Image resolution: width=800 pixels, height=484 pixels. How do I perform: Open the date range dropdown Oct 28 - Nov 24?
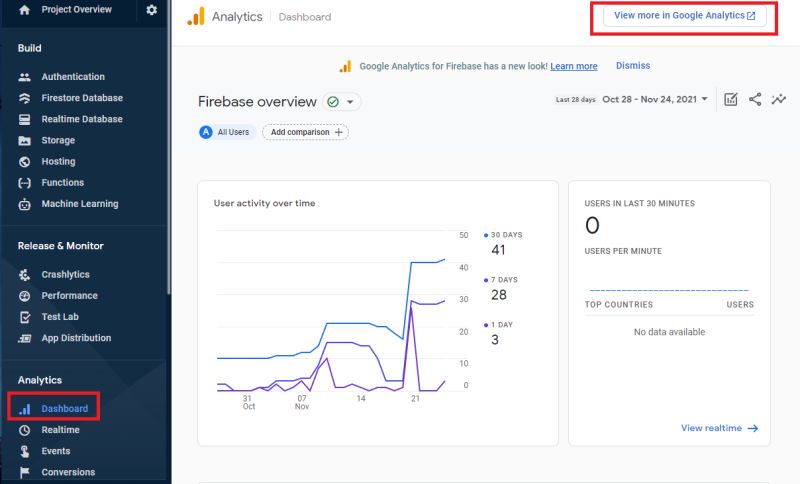click(655, 99)
